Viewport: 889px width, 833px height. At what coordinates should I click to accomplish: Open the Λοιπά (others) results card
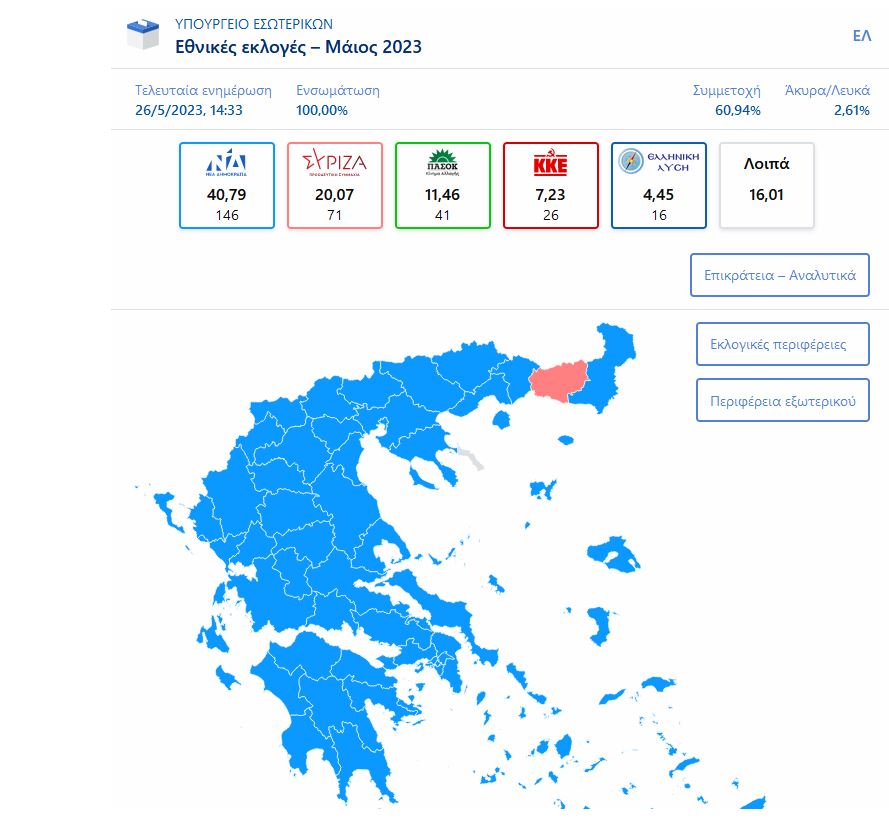click(766, 185)
